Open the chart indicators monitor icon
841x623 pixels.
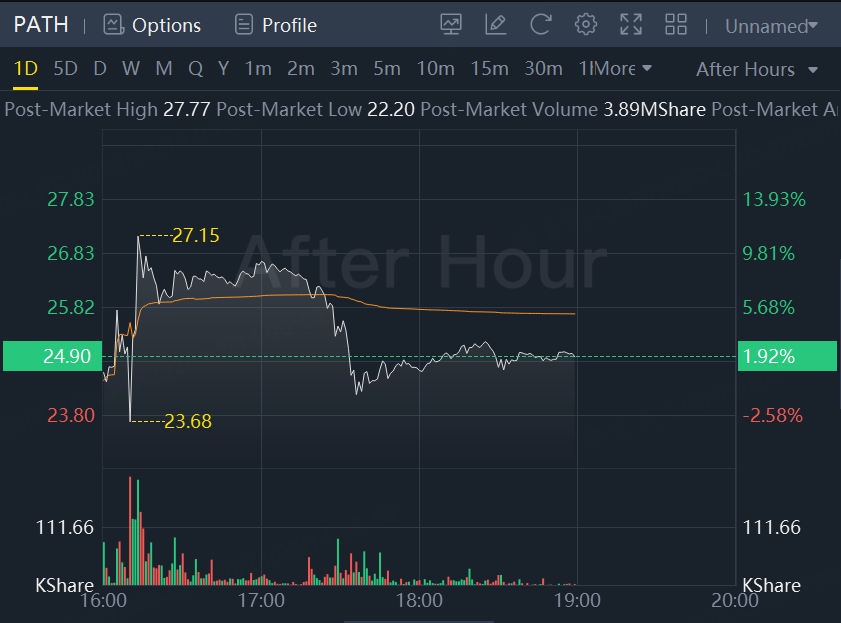tap(451, 24)
